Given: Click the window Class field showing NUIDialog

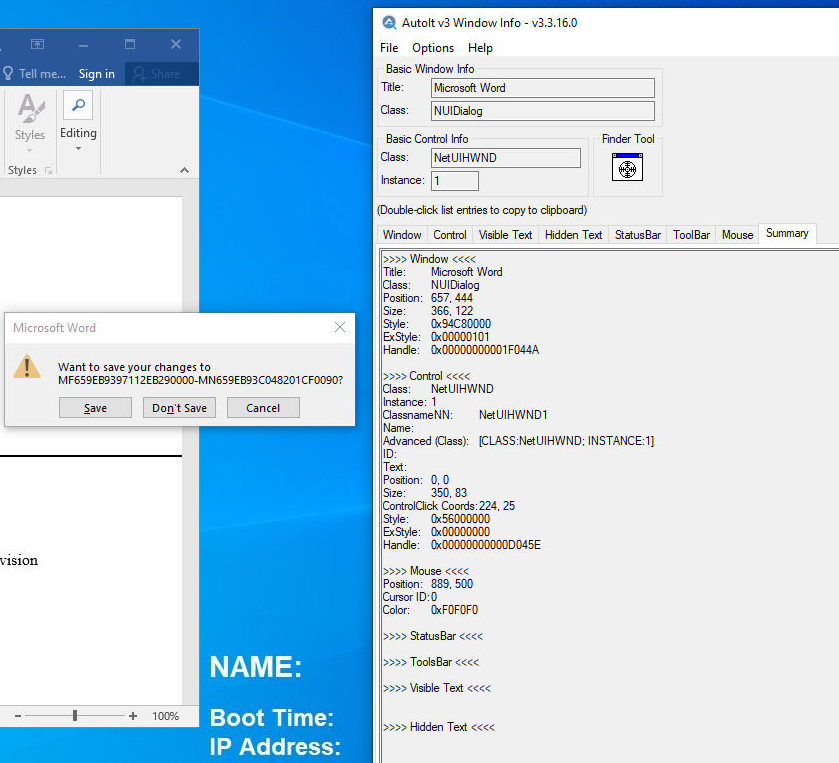Looking at the screenshot, I should (543, 111).
